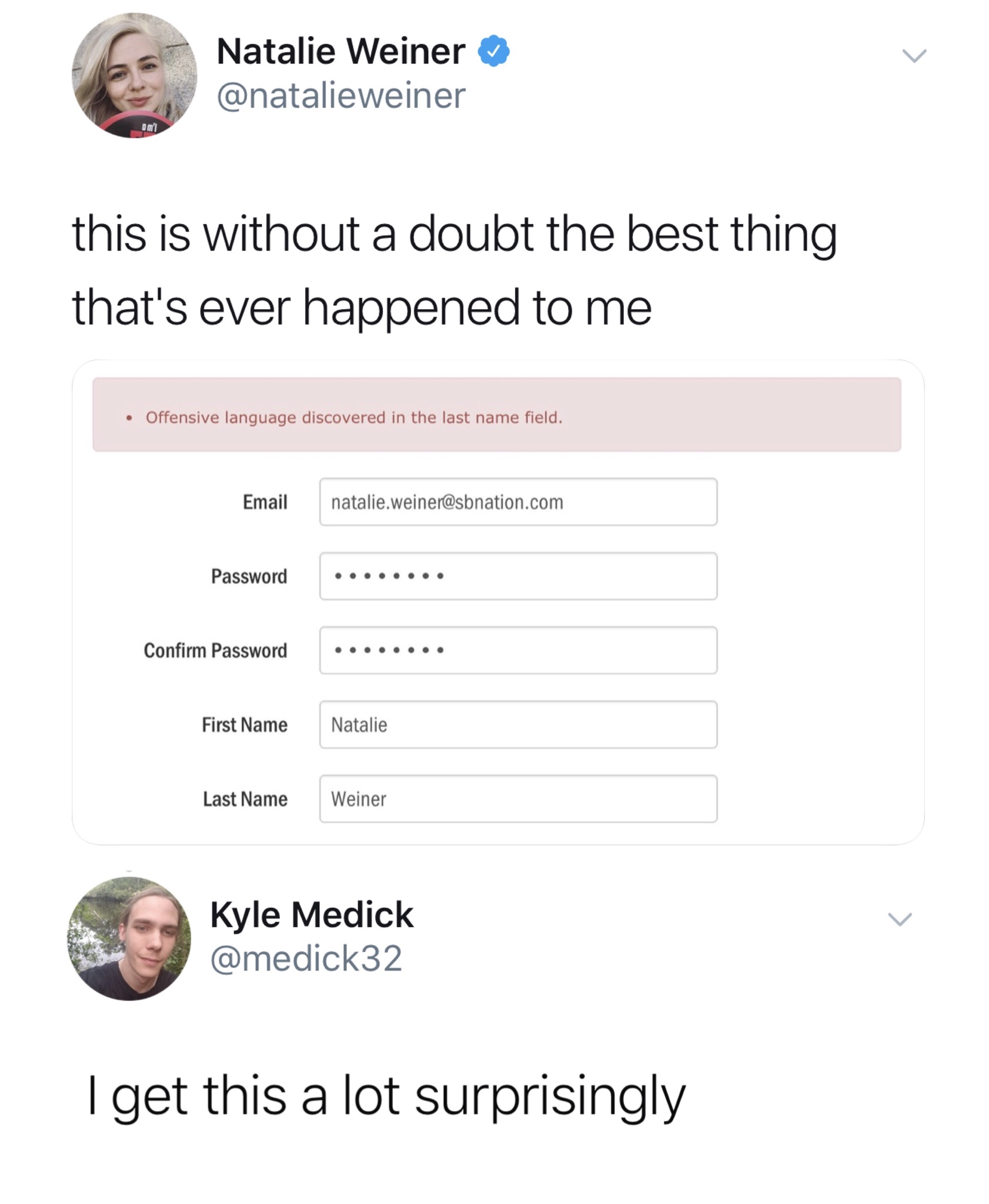Click the First Name field containing Natalie

click(517, 724)
